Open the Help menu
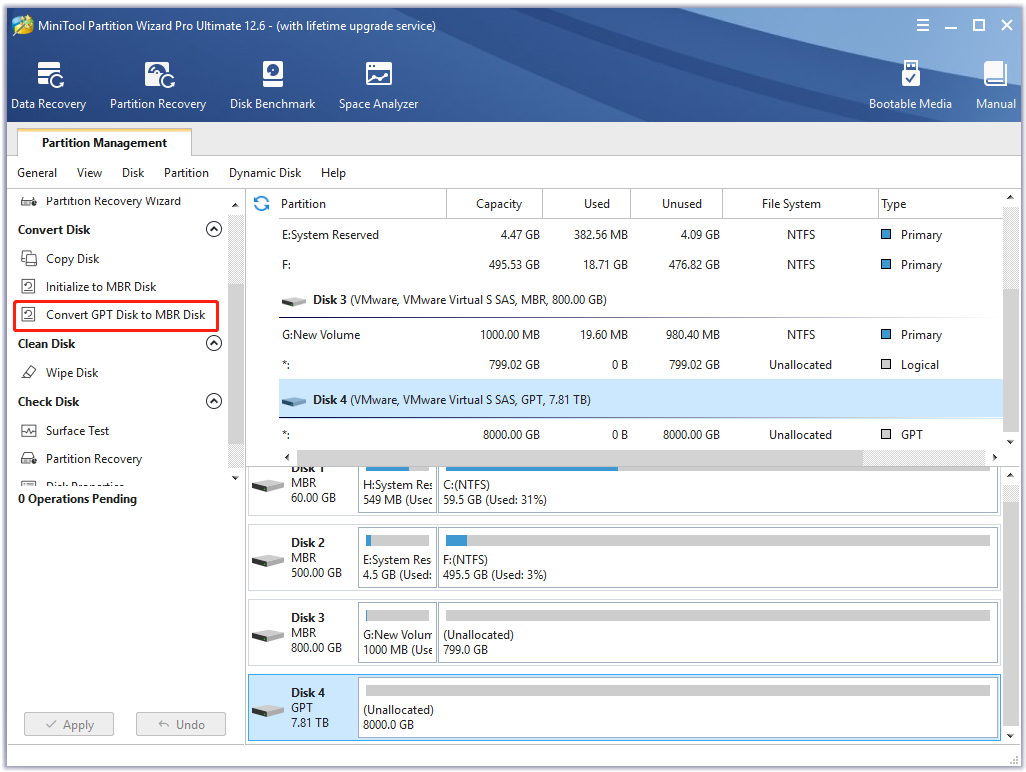 coord(333,173)
